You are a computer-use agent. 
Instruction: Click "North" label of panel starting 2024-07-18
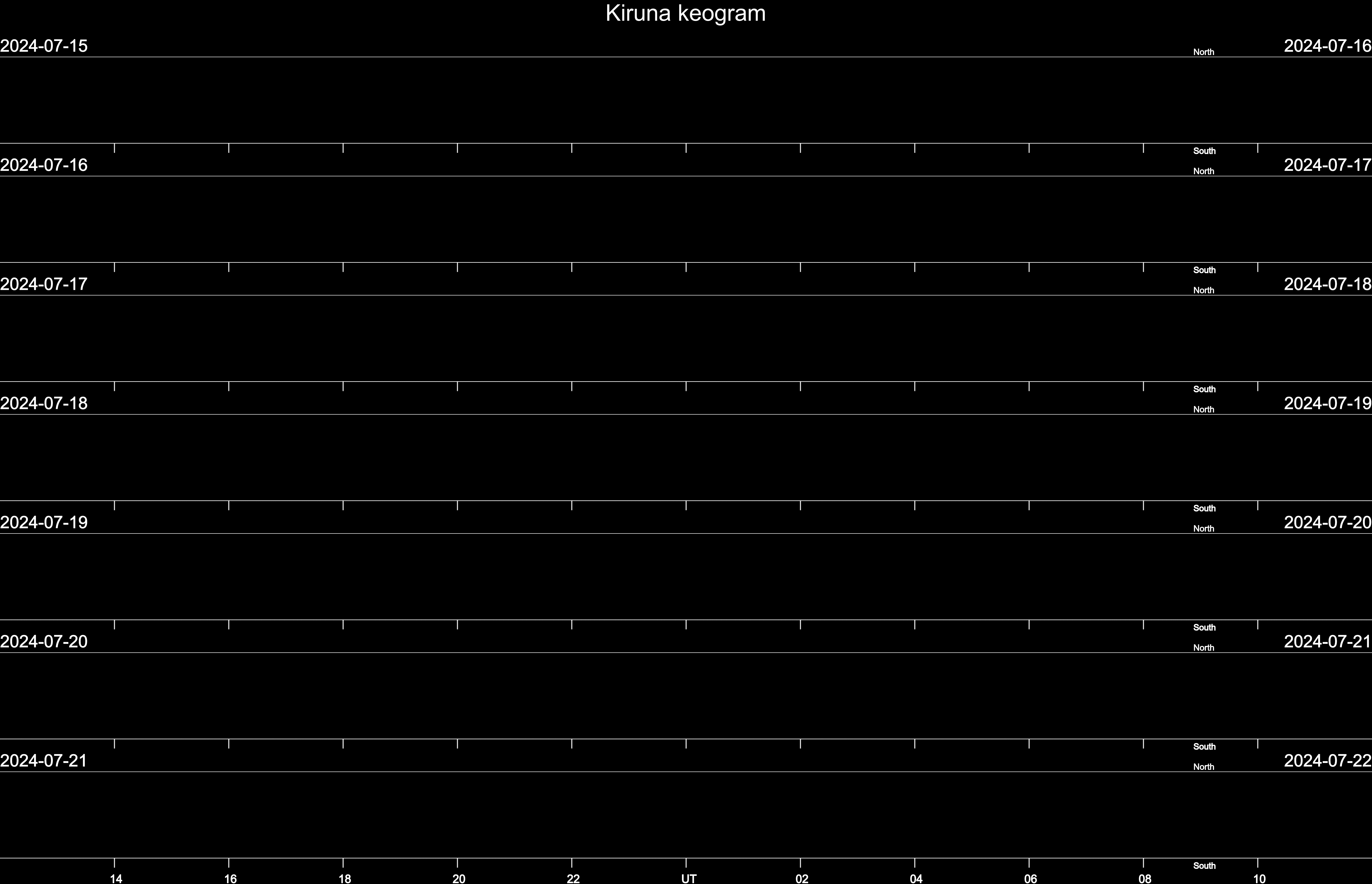(x=1204, y=409)
